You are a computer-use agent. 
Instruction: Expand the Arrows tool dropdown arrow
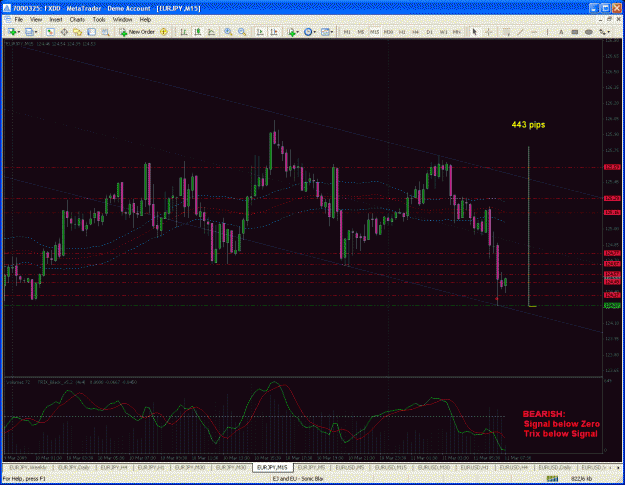609,32
